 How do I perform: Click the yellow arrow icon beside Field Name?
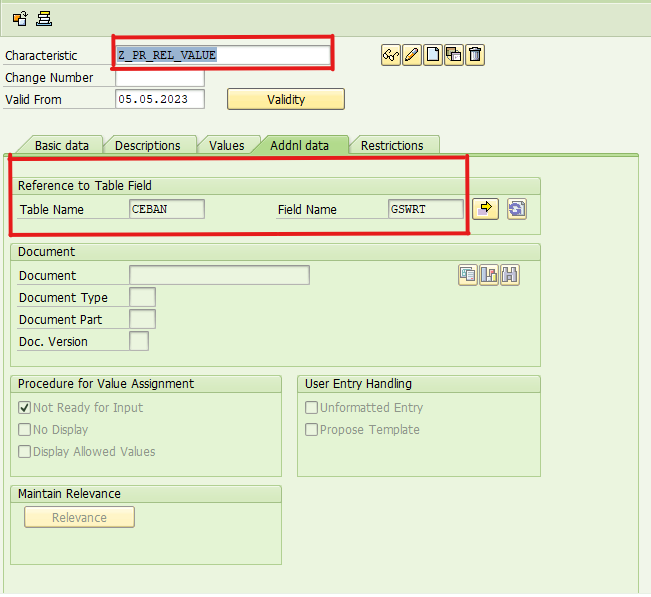point(485,209)
